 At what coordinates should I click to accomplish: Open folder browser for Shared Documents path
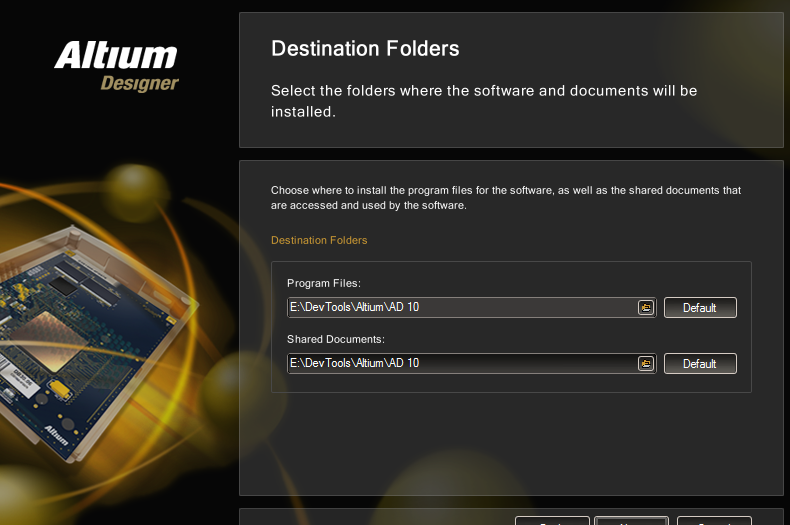[645, 363]
